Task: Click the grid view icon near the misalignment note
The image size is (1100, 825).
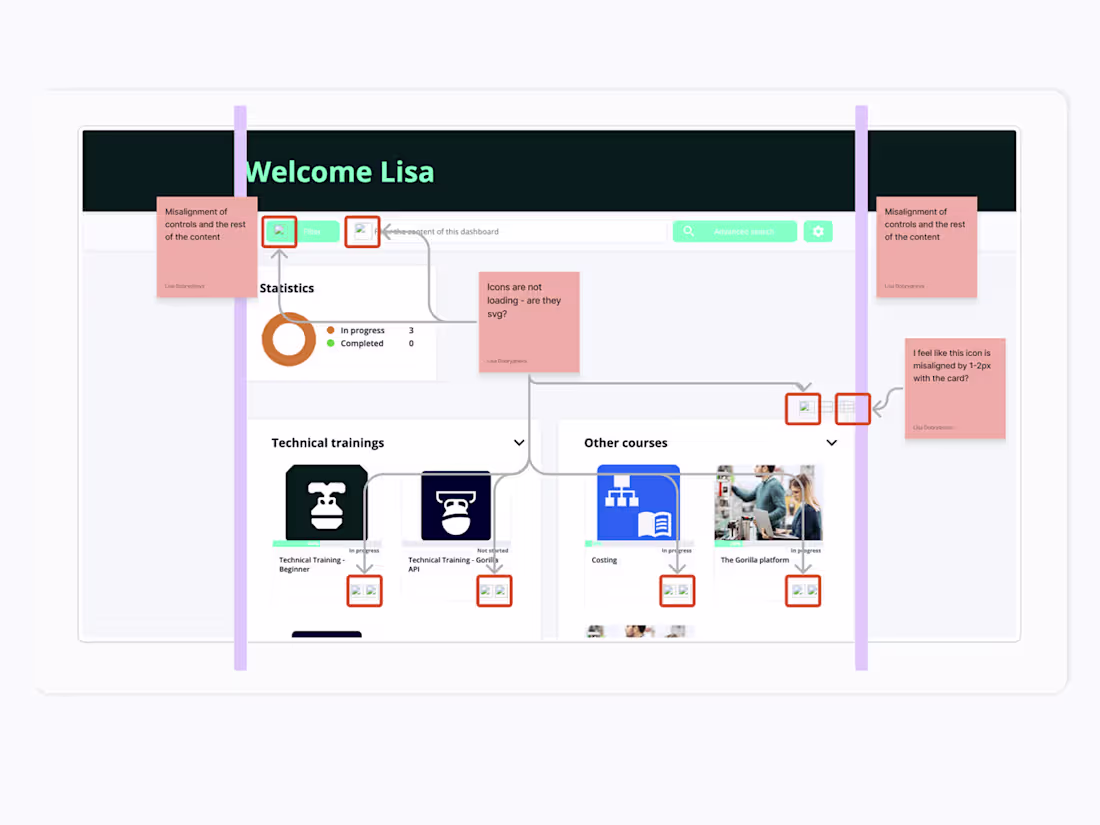Action: (852, 408)
